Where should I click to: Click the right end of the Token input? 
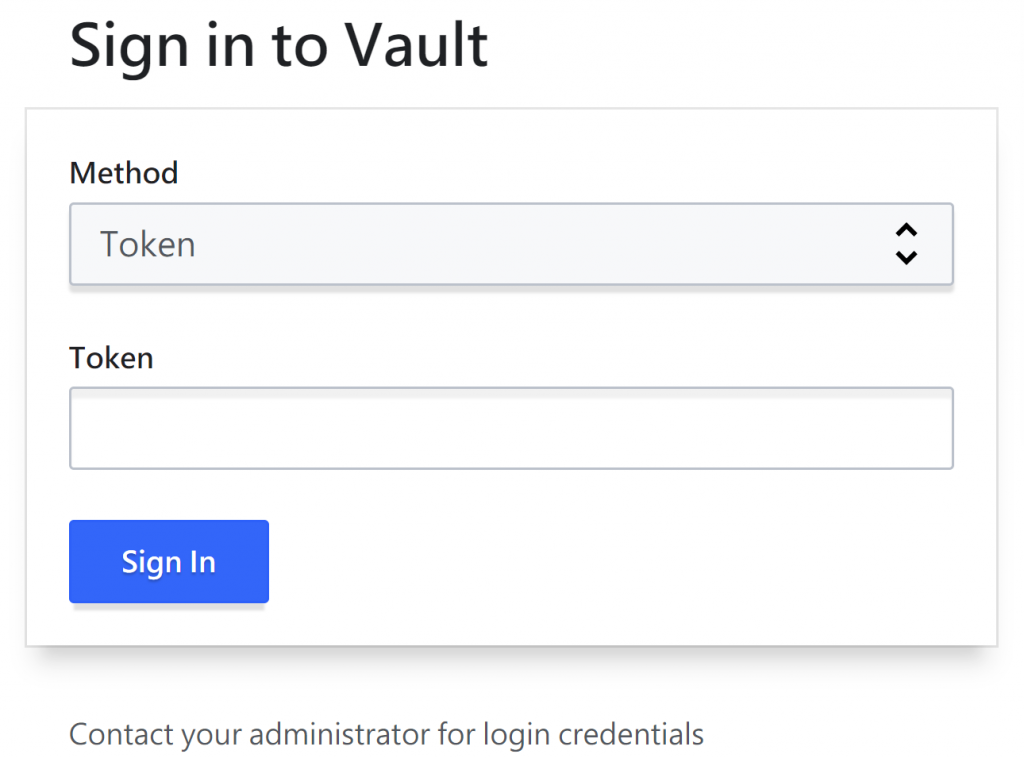tap(942, 428)
